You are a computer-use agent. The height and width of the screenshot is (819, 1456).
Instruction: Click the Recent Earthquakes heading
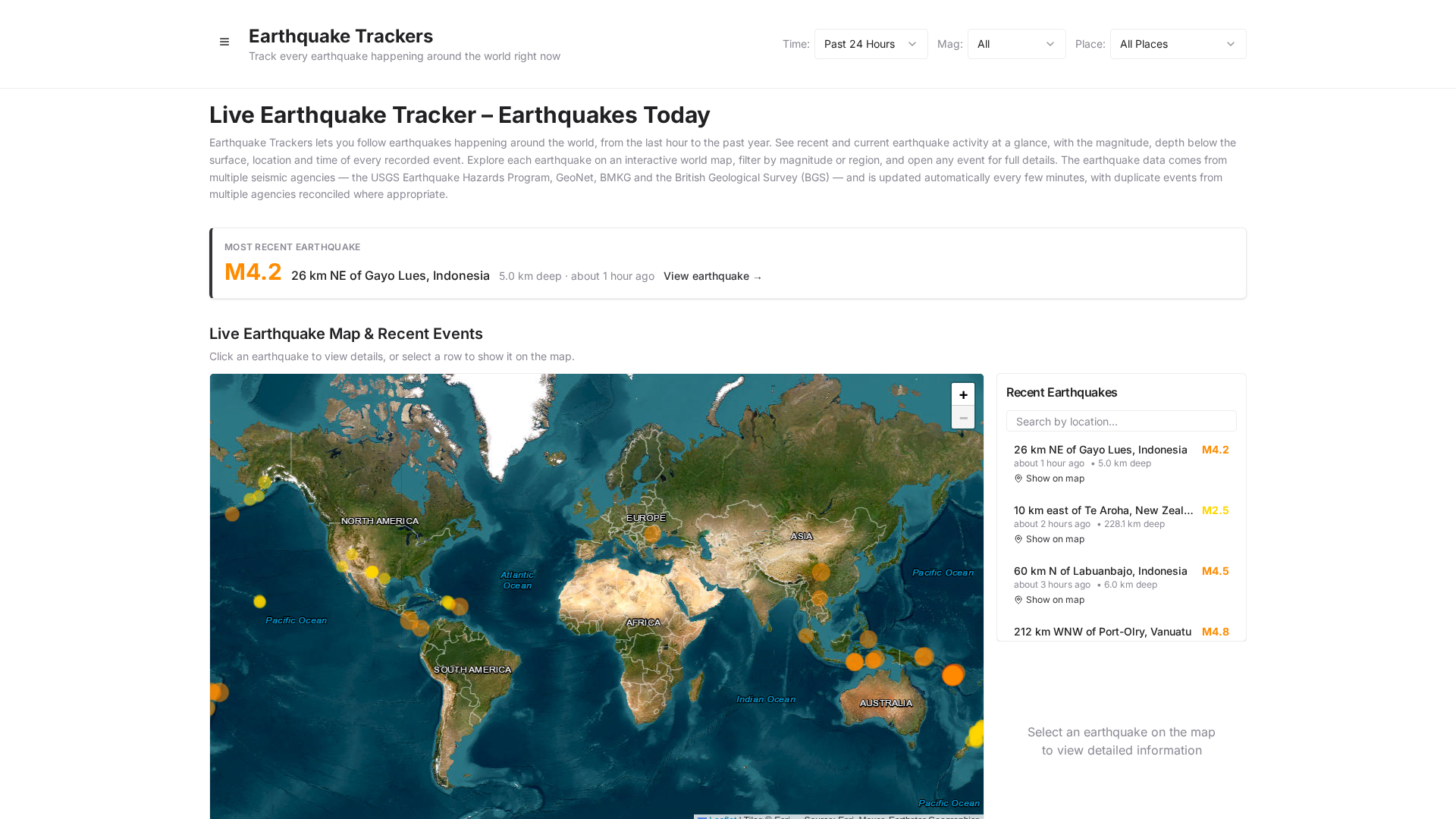[x=1061, y=392]
